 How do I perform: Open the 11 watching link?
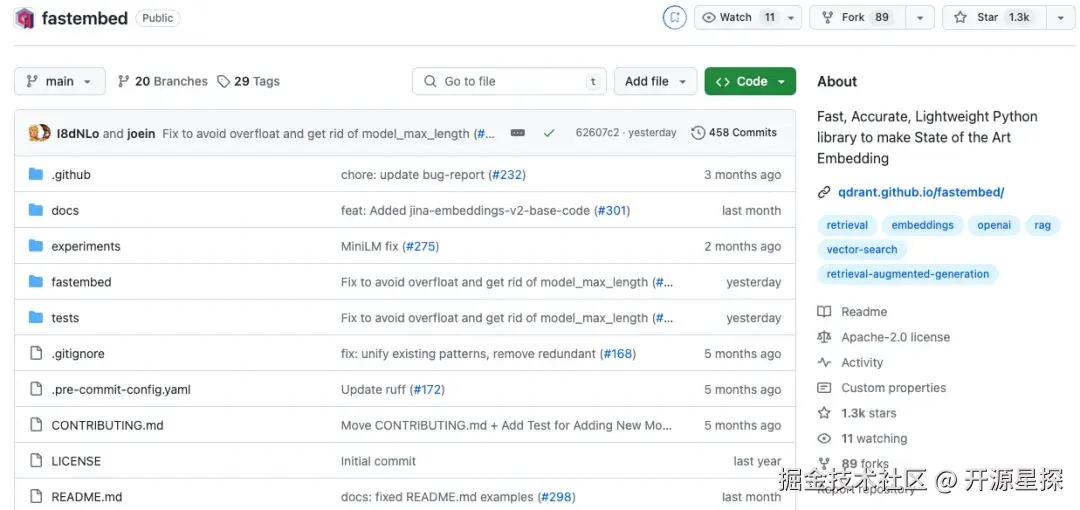[x=874, y=438]
